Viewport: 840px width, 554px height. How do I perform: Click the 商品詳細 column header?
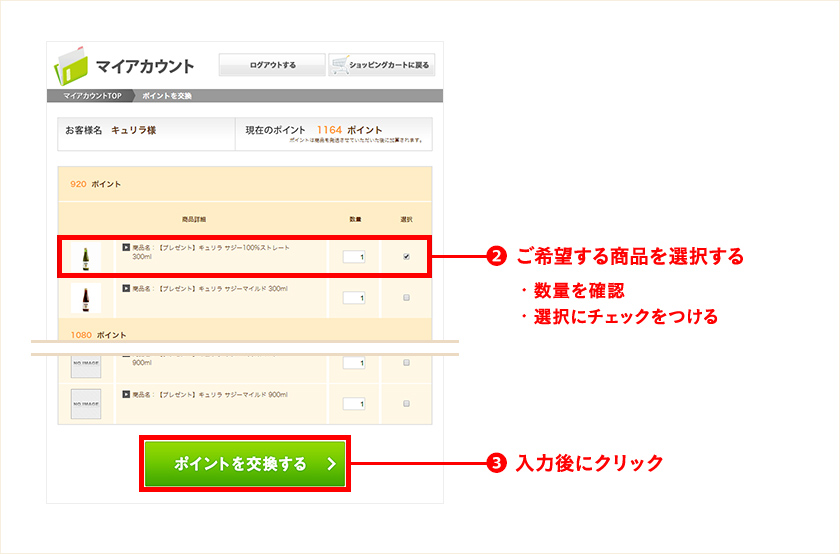(x=194, y=219)
